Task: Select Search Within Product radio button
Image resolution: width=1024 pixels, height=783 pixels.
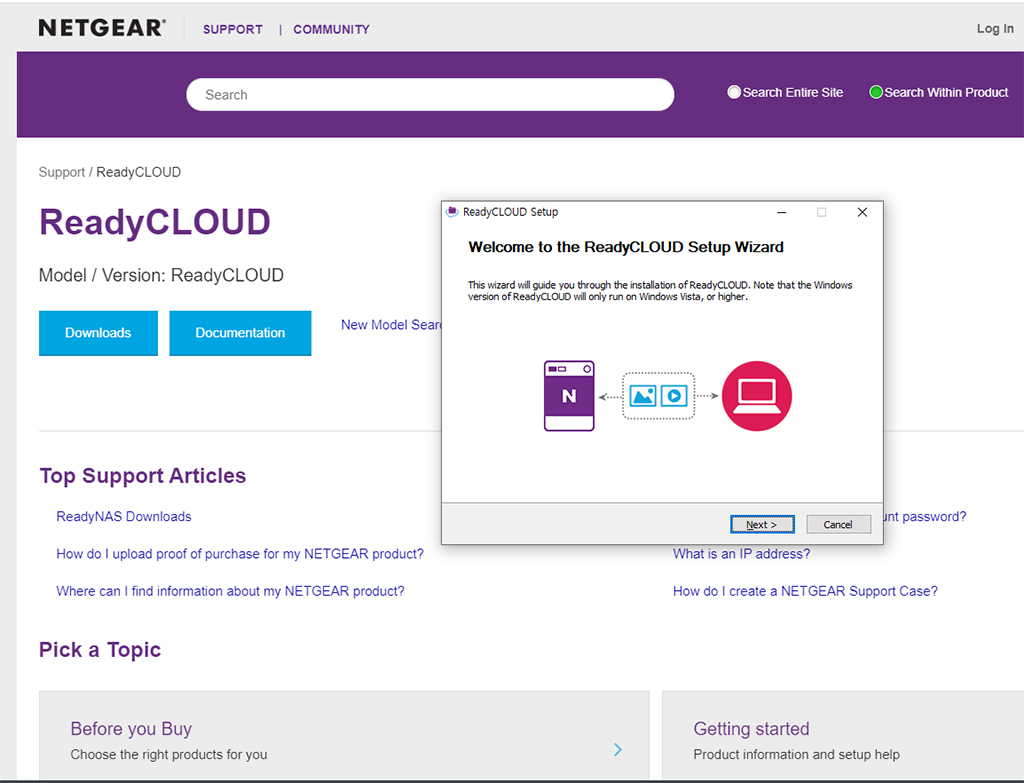Action: click(876, 92)
